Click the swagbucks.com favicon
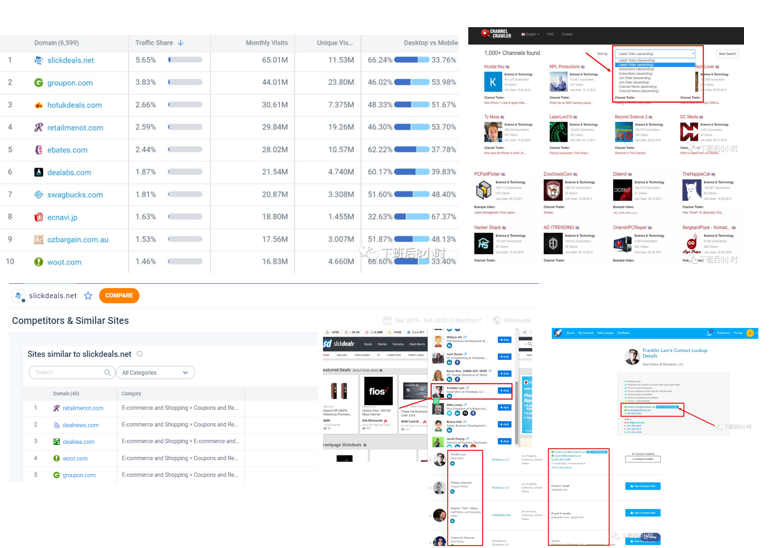 pyautogui.click(x=38, y=195)
